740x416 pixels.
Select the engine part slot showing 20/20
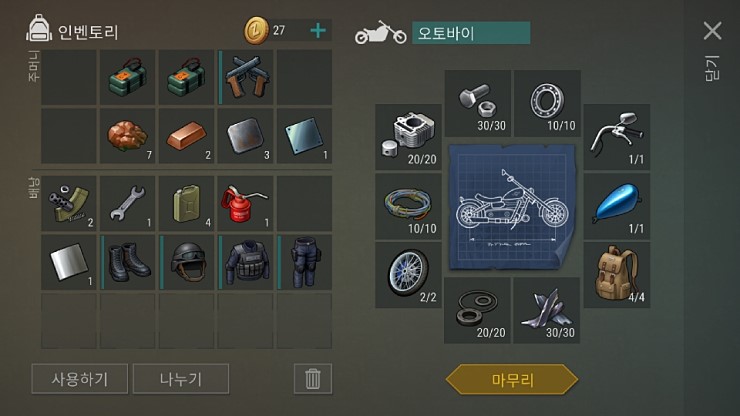click(x=408, y=137)
